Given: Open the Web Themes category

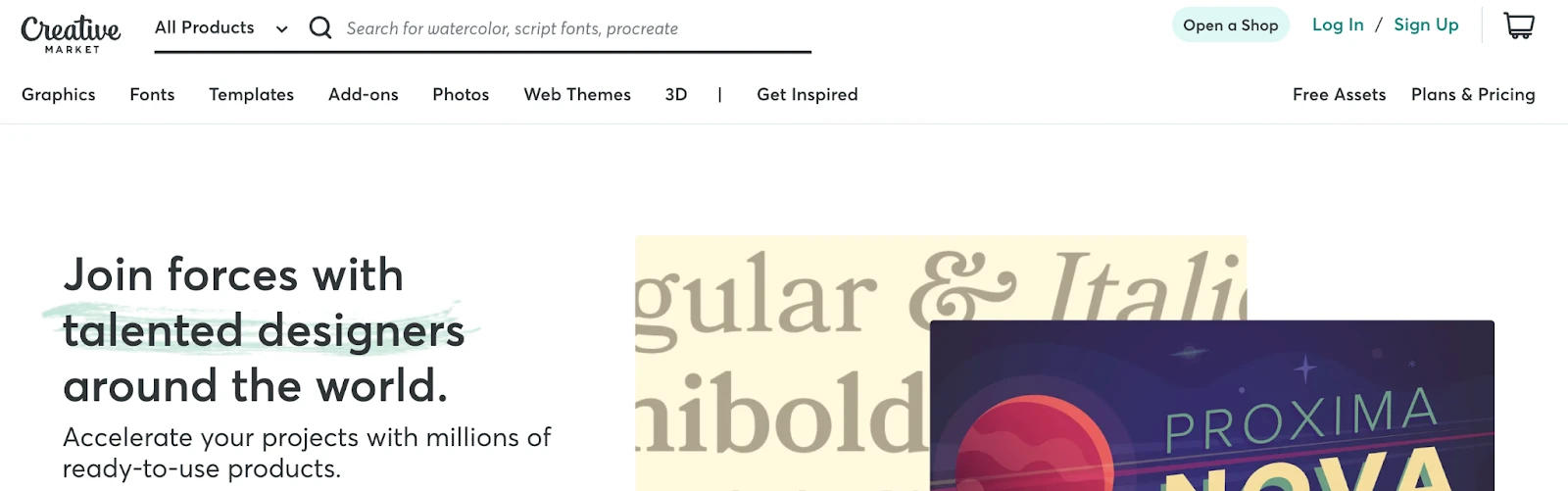Looking at the screenshot, I should [577, 94].
